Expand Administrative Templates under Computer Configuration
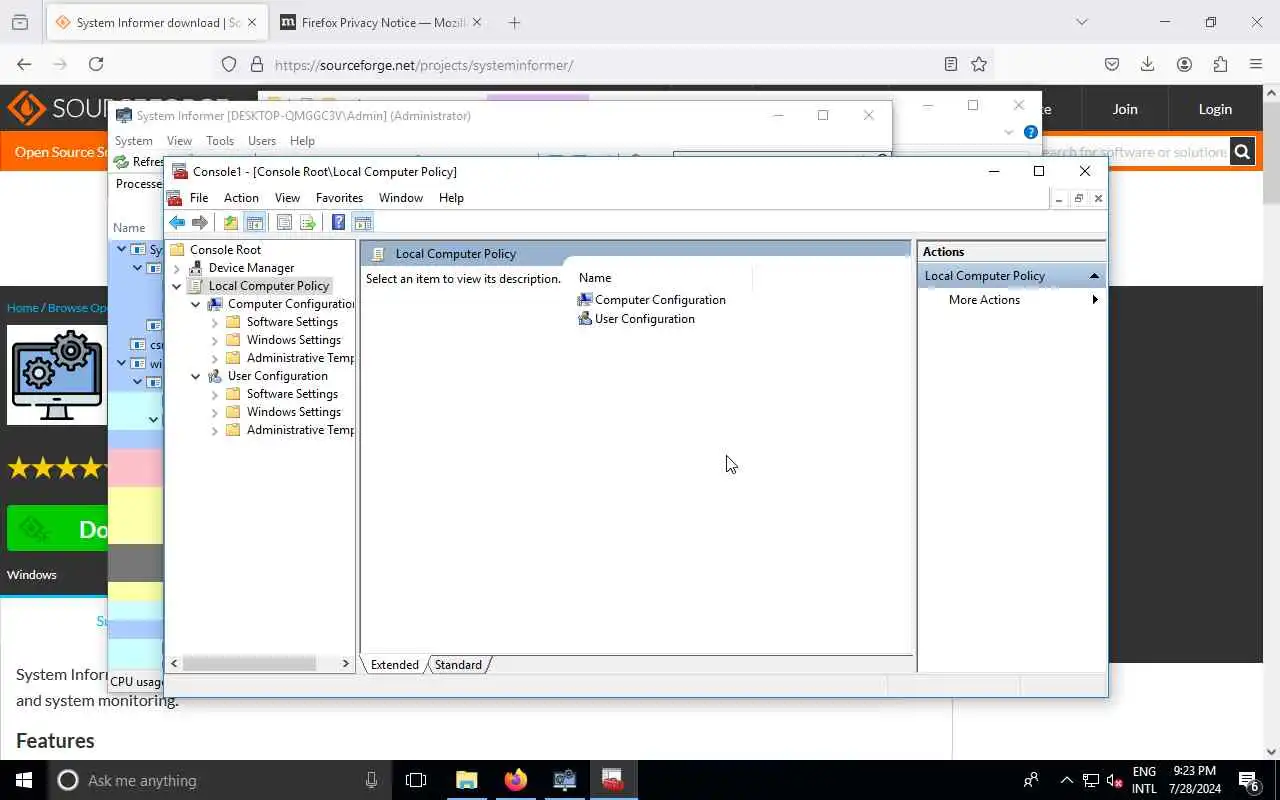This screenshot has height=800, width=1280. (x=215, y=358)
